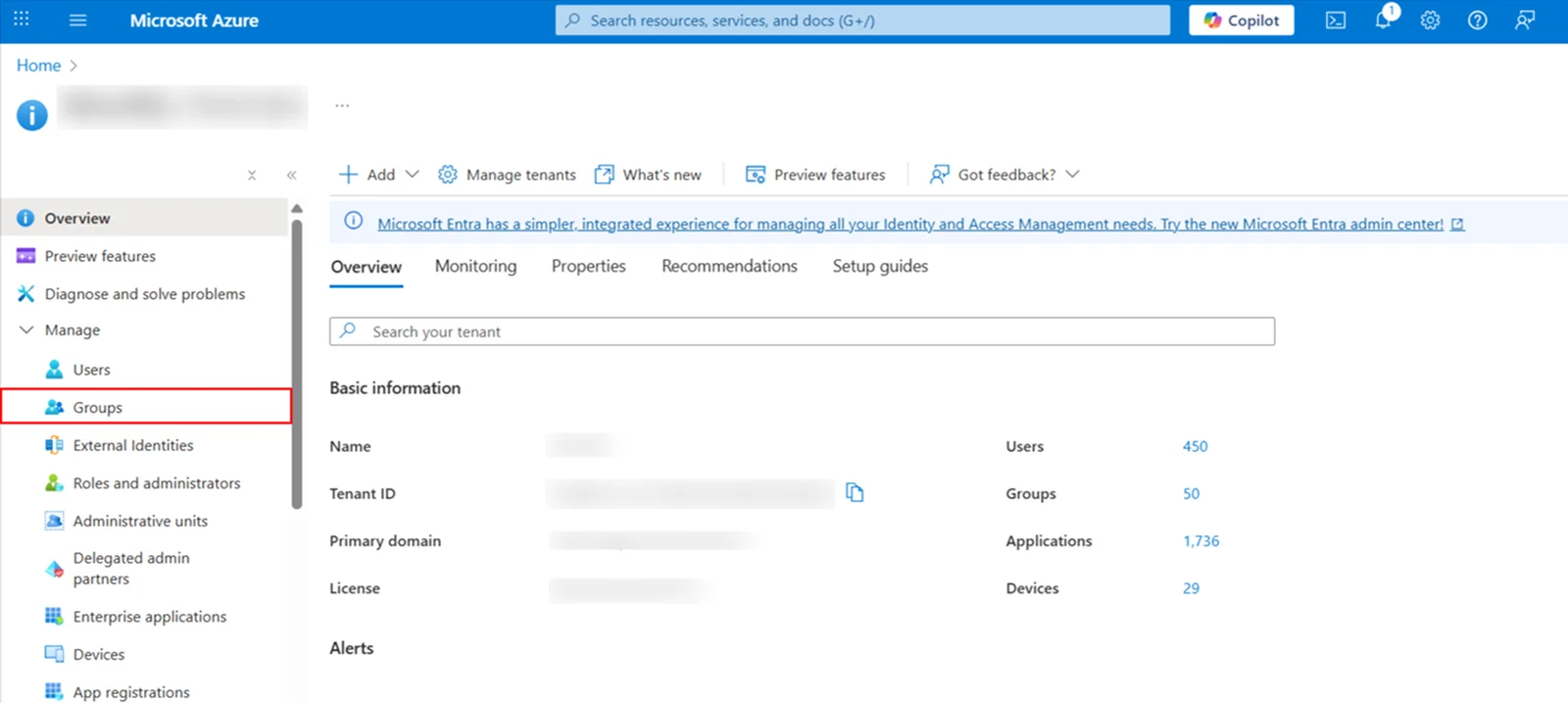Click the Got feedback person icon

point(940,175)
